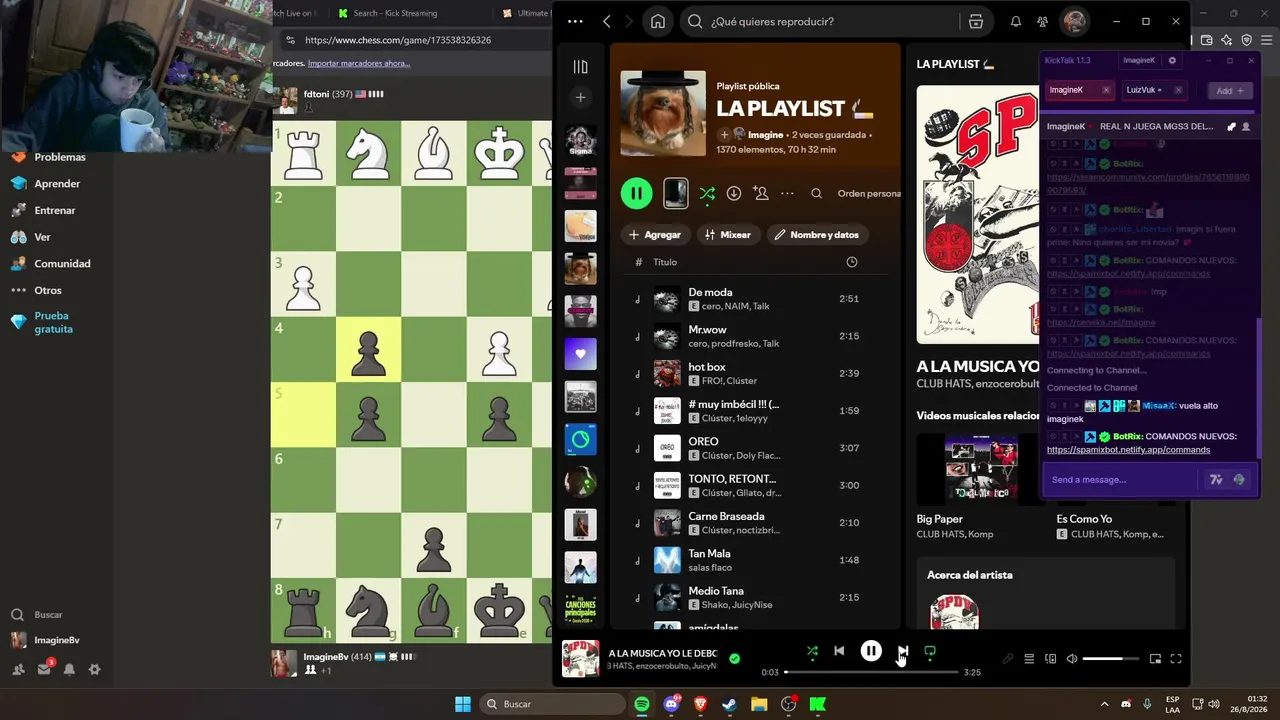Image resolution: width=1280 pixels, height=720 pixels.
Task: Open Spotify profile avatar menu
Action: [x=1075, y=21]
